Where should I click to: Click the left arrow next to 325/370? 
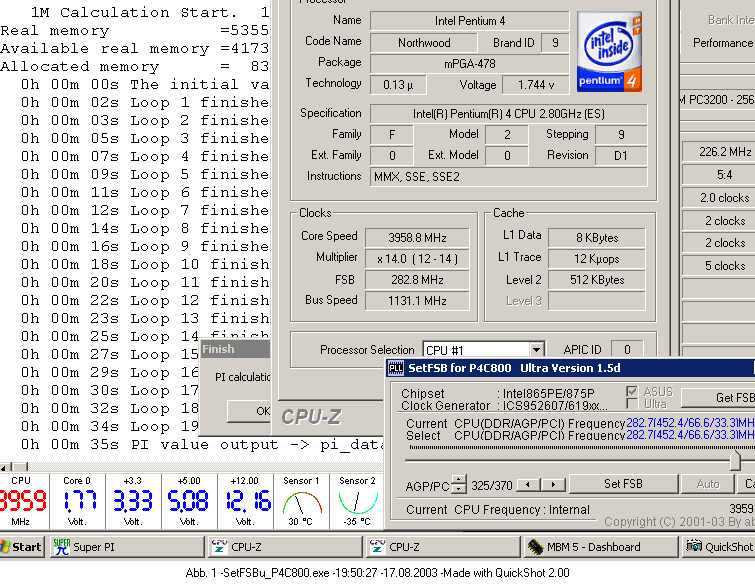(x=528, y=484)
